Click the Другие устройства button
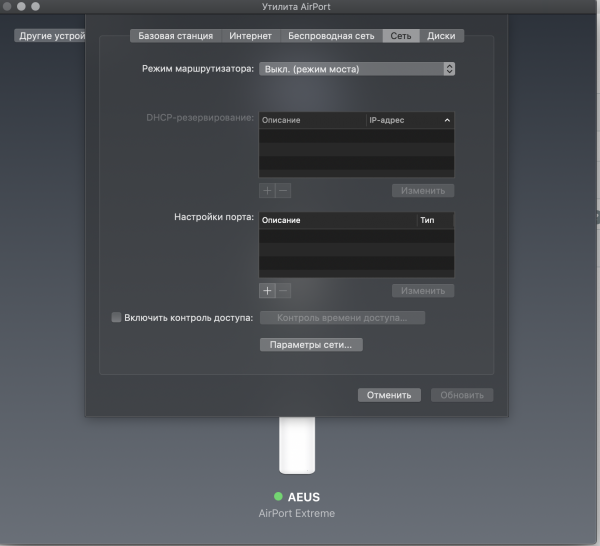Viewport: 600px width, 546px height. (x=50, y=36)
